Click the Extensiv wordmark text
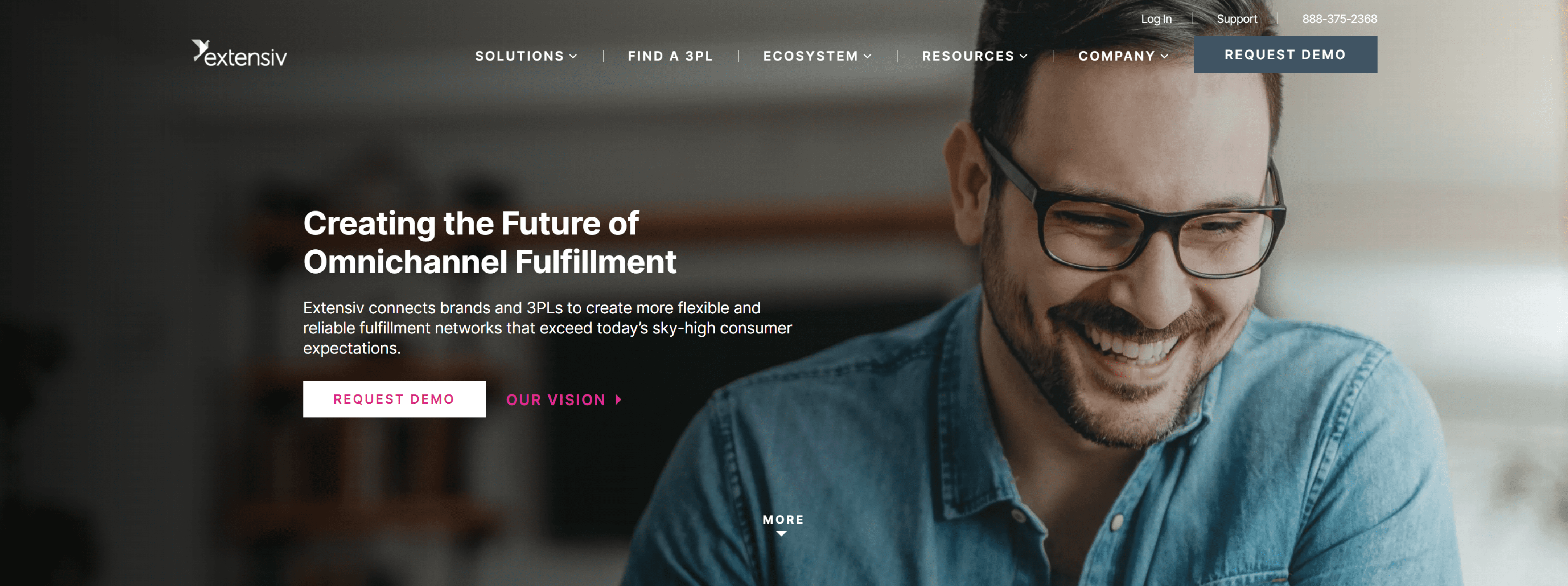 tap(246, 57)
